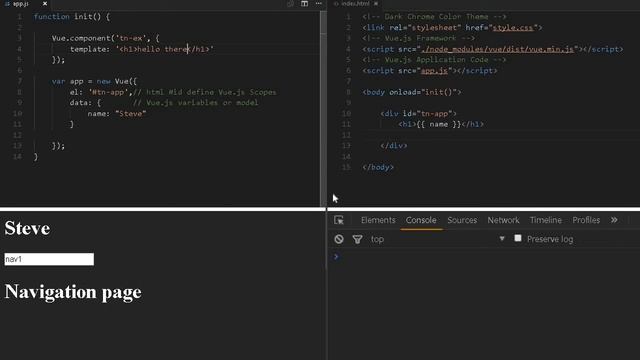640x360 pixels.
Task: Click the Steve heading on page
Action: coord(27,228)
